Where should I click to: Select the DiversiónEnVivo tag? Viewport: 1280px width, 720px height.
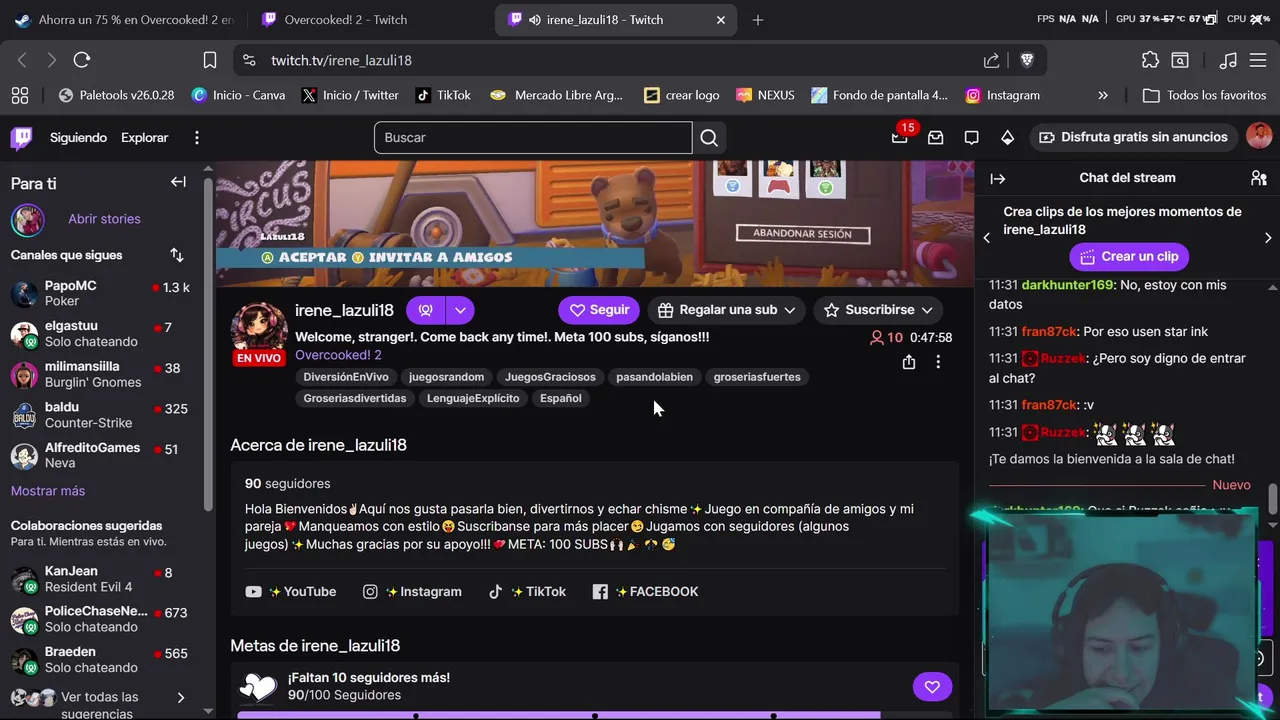click(x=346, y=377)
